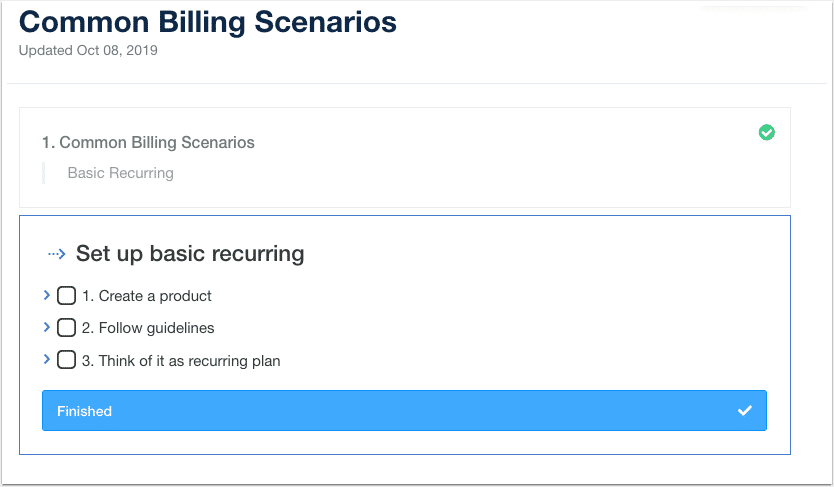Click the Updated Oct 08, 2019 date text
Screen dimensions: 834x487
88,51
